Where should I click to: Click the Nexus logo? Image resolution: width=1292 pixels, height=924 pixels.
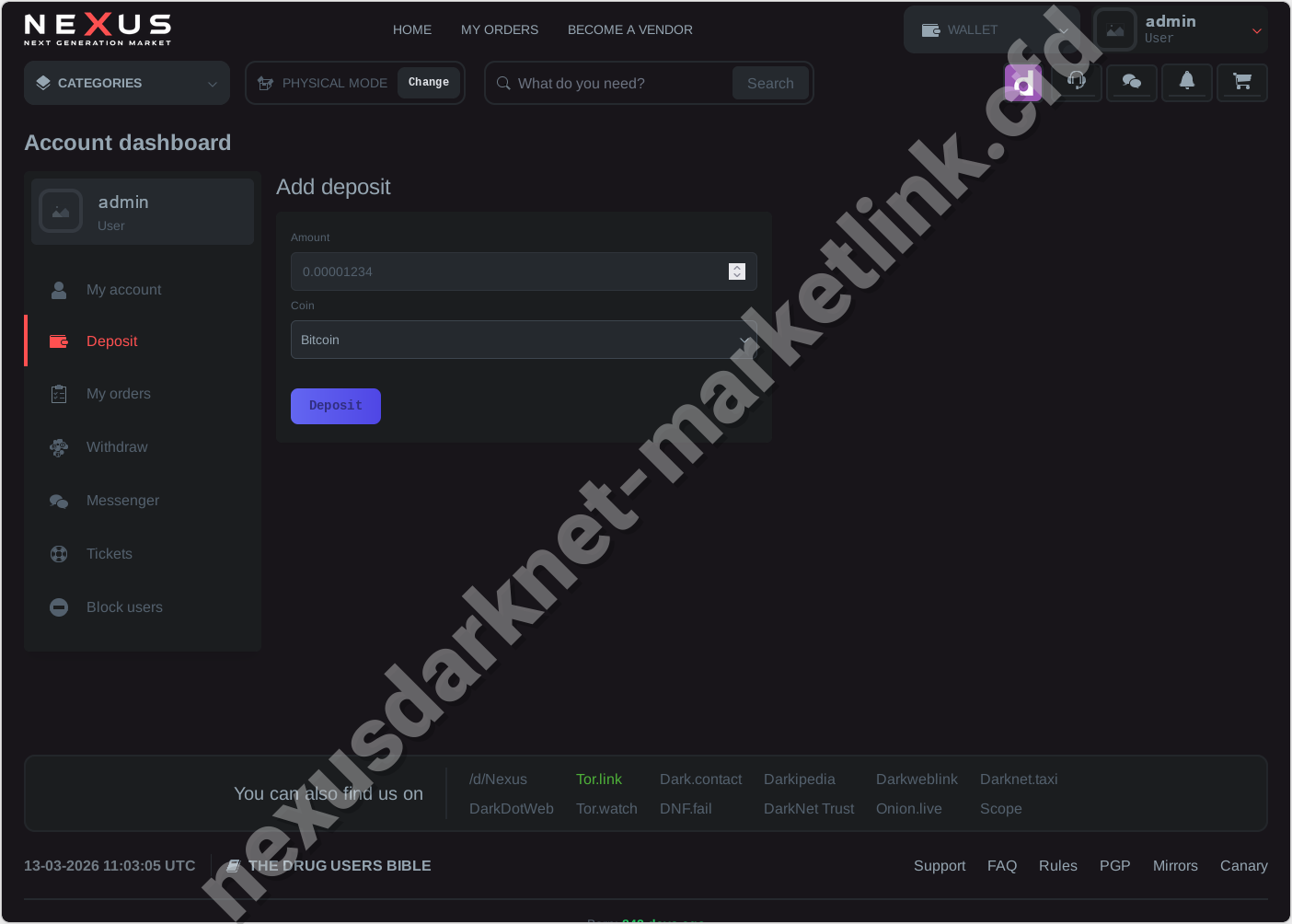pyautogui.click(x=97, y=29)
